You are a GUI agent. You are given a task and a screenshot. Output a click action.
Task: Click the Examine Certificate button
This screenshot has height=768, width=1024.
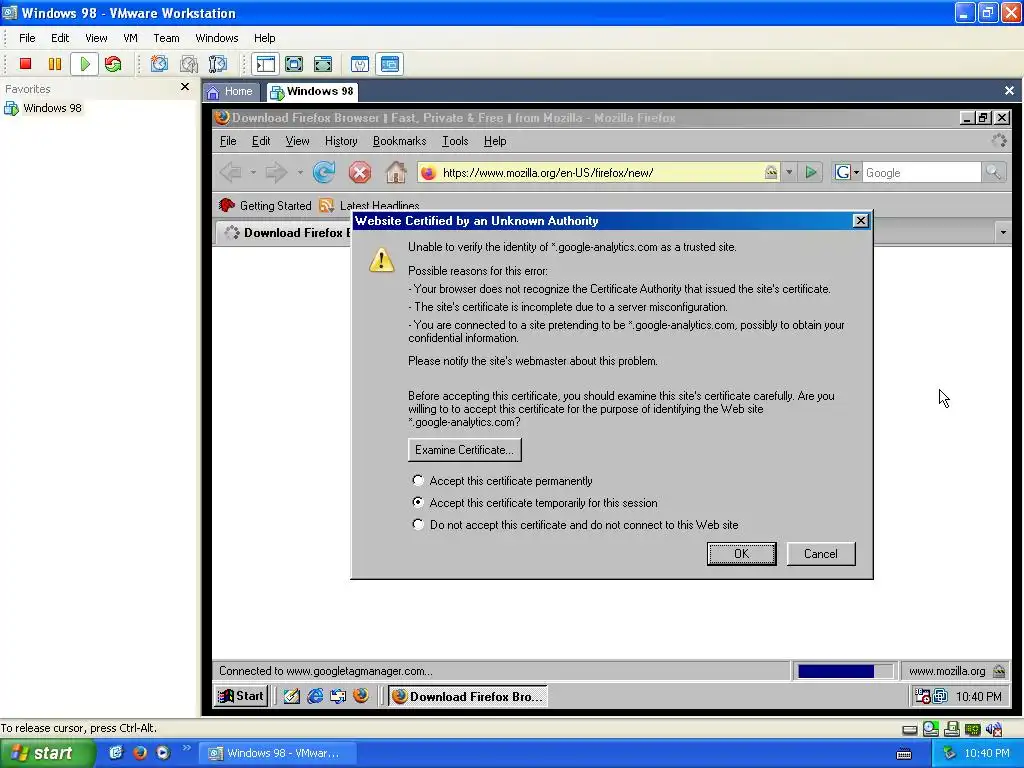(464, 450)
